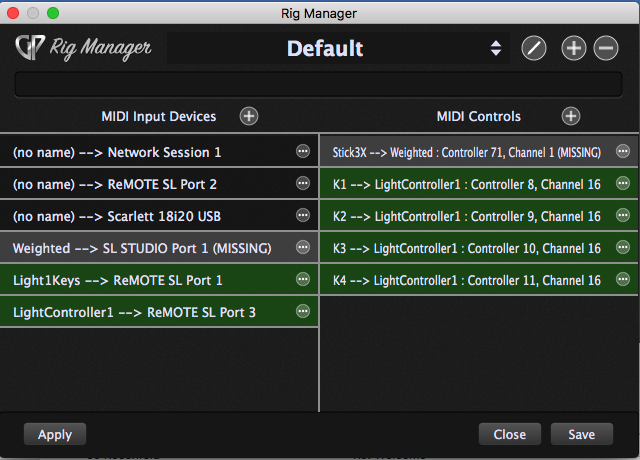This screenshot has width=640, height=460.
Task: Open options for the K2 control row
Action: tap(623, 215)
